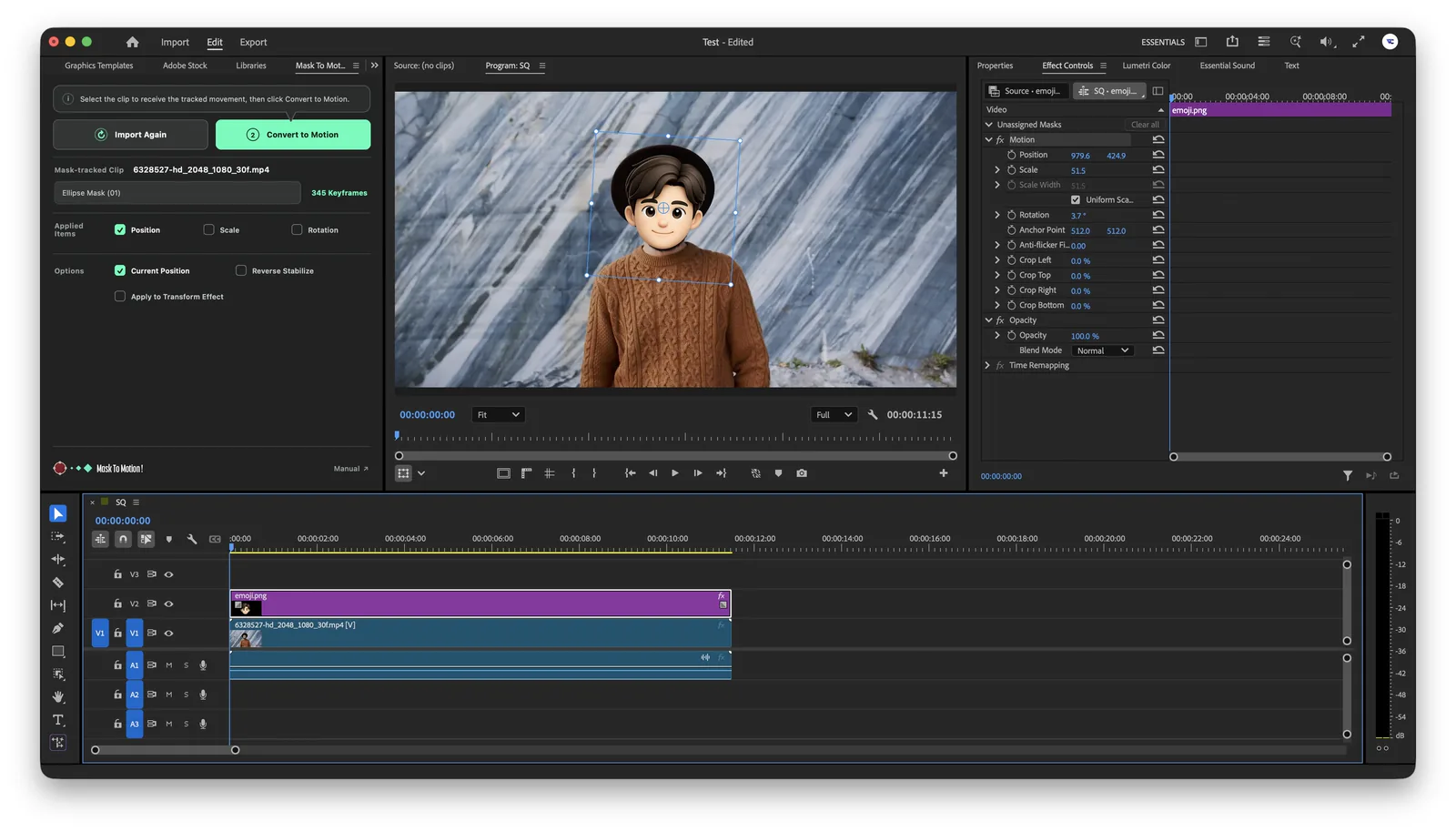This screenshot has height=832, width=1456.
Task: Play the sequence in Program monitor
Action: point(675,473)
